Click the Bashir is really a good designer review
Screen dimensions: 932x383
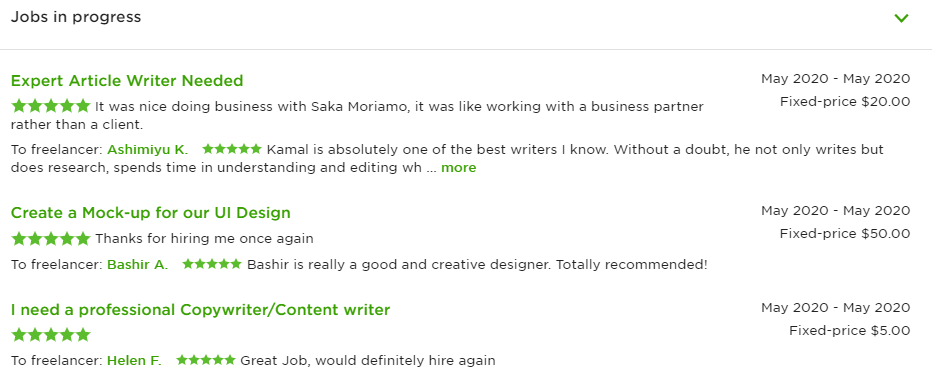tap(477, 264)
